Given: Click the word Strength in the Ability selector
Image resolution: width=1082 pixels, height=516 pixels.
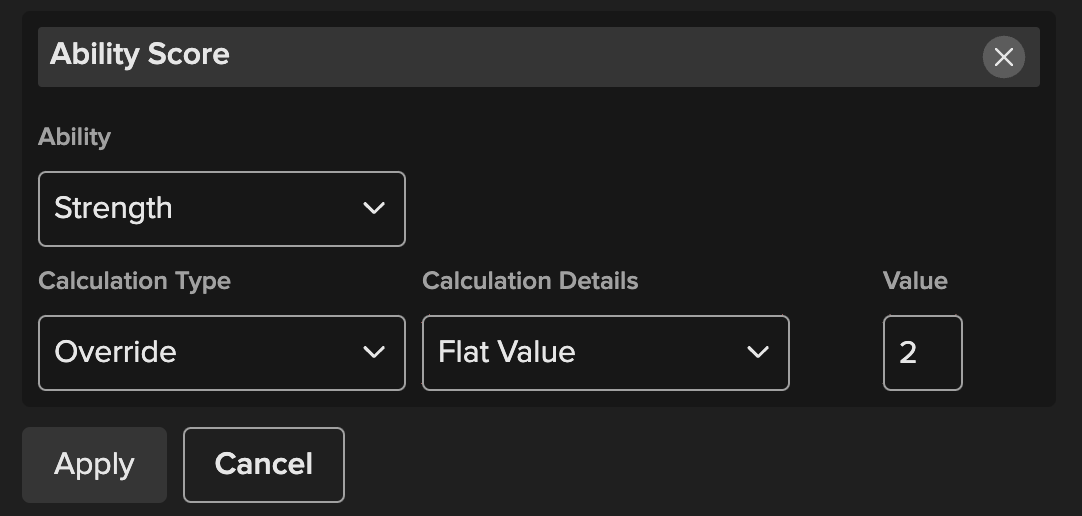Looking at the screenshot, I should click(x=113, y=208).
